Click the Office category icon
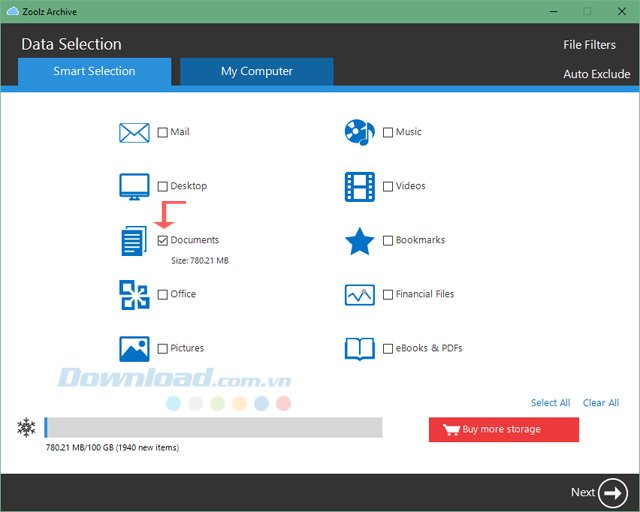Screen dimensions: 640x512 pyautogui.click(x=134, y=295)
